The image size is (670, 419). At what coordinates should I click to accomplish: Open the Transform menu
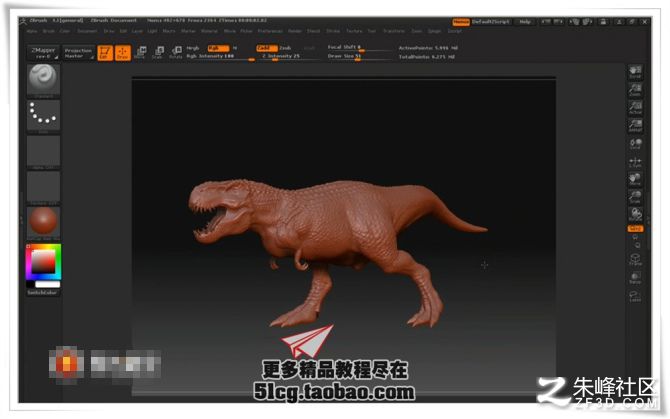(x=394, y=31)
